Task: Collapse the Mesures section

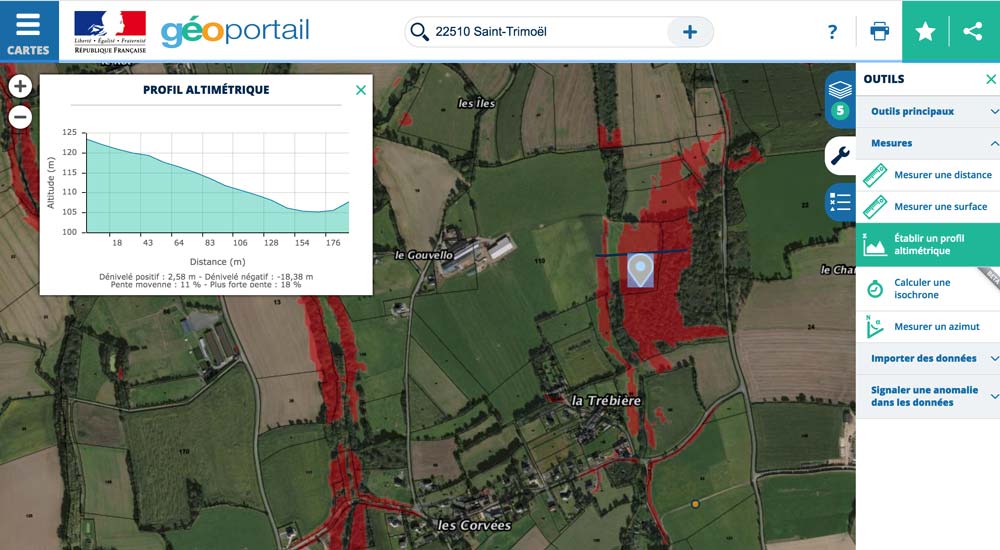Action: [x=928, y=144]
